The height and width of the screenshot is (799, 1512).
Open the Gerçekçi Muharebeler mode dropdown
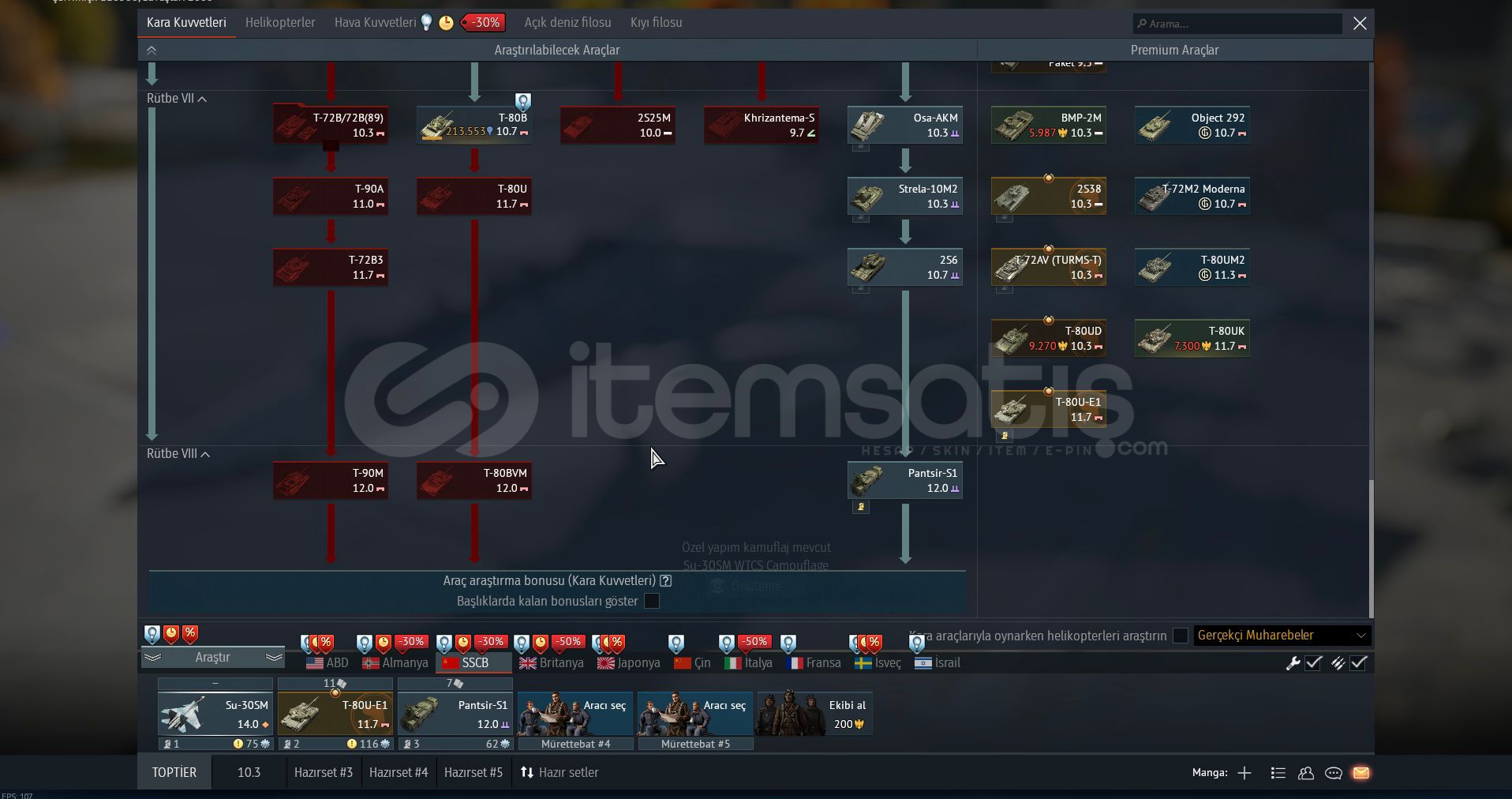(x=1282, y=636)
